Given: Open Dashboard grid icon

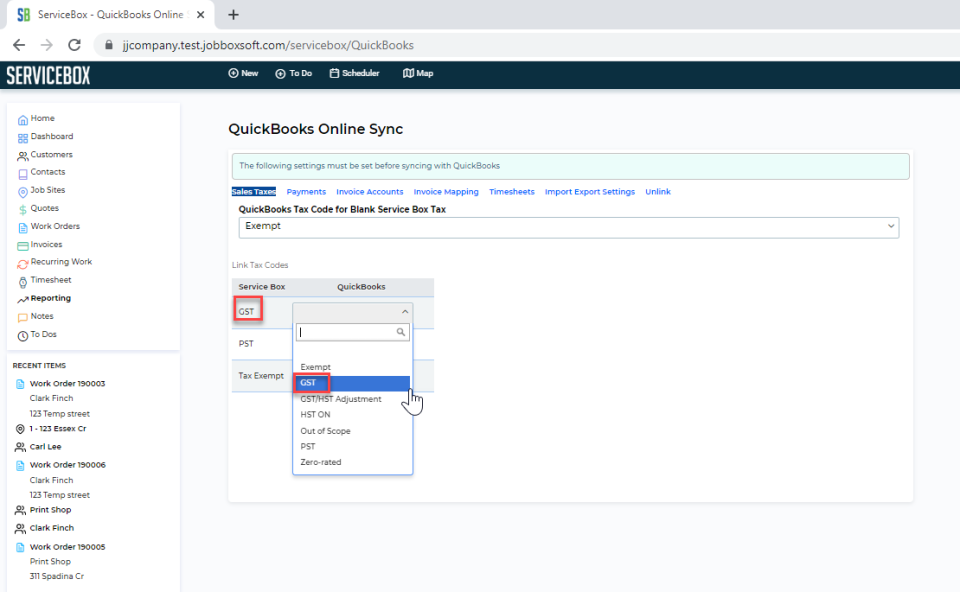Looking at the screenshot, I should click(x=23, y=138).
